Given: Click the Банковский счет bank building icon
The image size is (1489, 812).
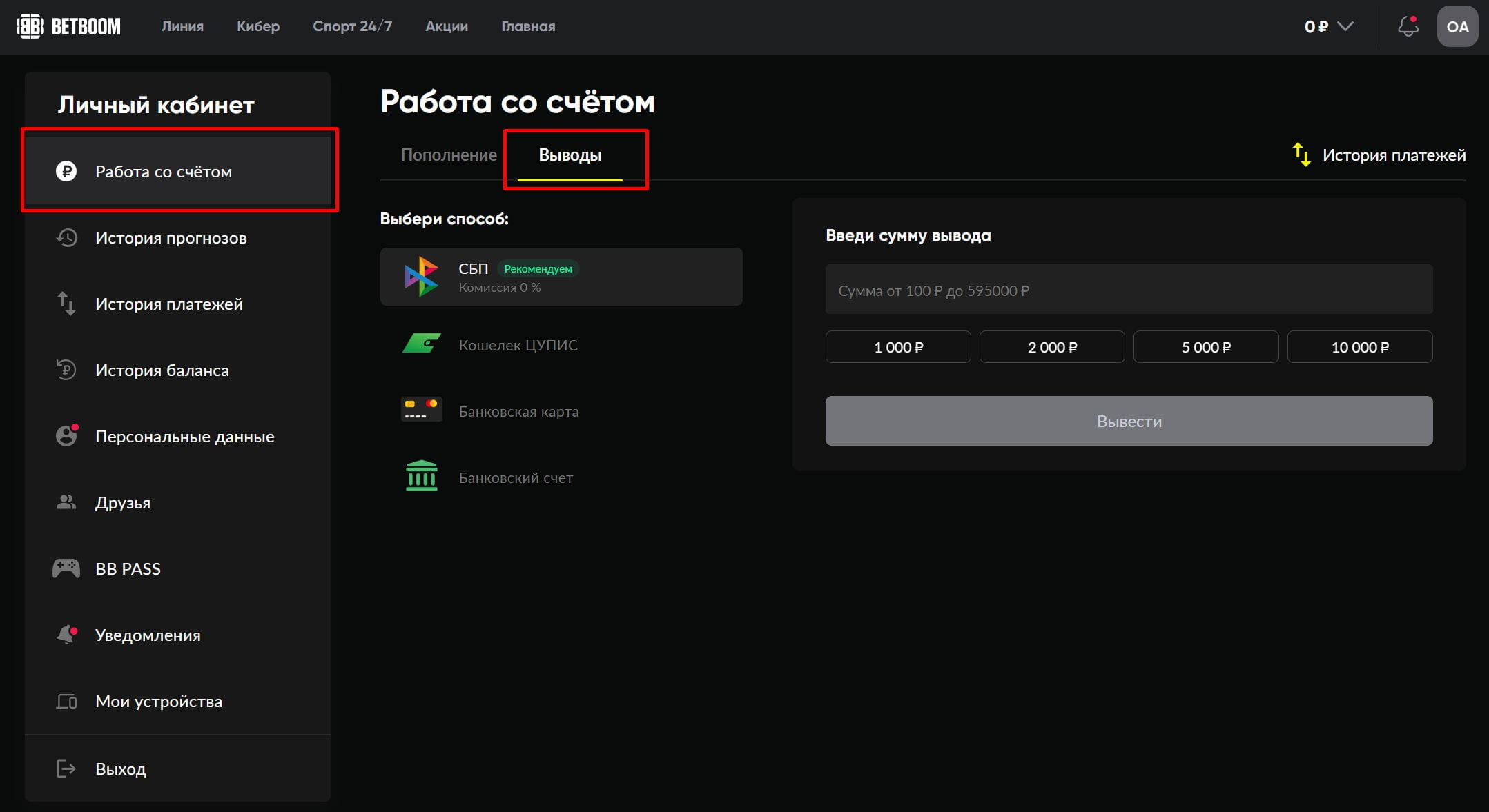Looking at the screenshot, I should click(x=422, y=476).
